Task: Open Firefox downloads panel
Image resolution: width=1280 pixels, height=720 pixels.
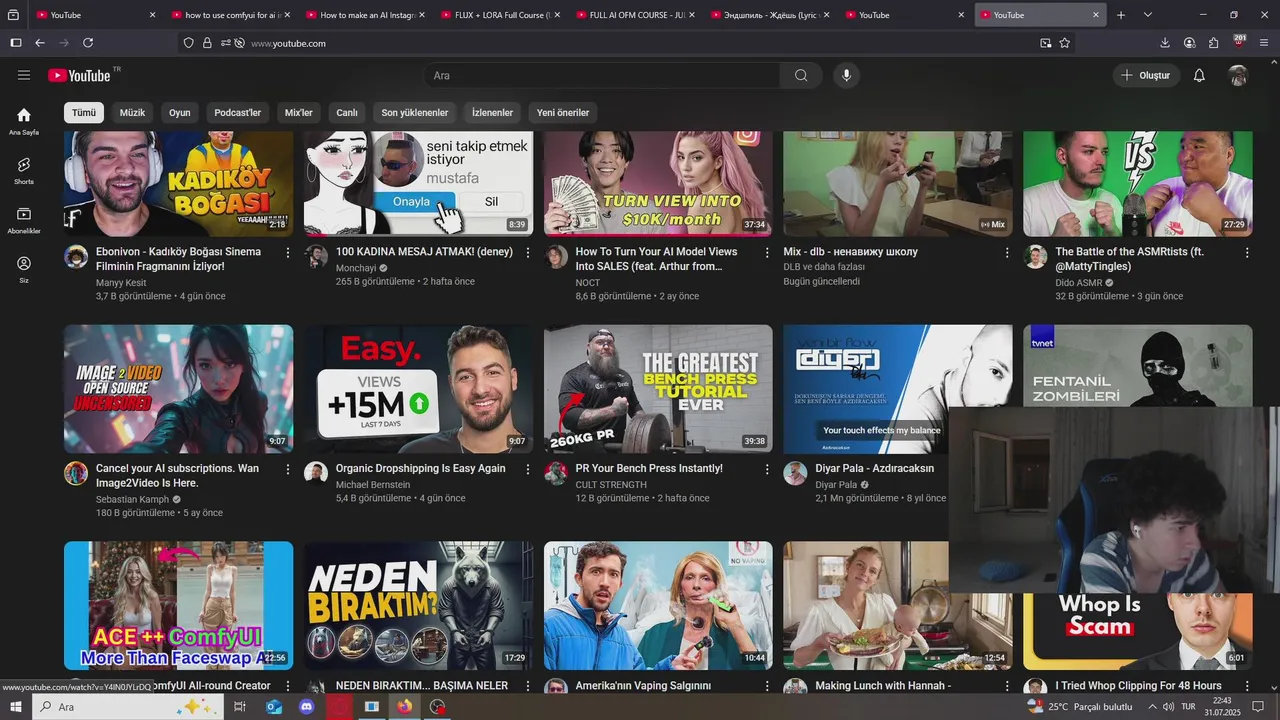Action: click(1165, 43)
